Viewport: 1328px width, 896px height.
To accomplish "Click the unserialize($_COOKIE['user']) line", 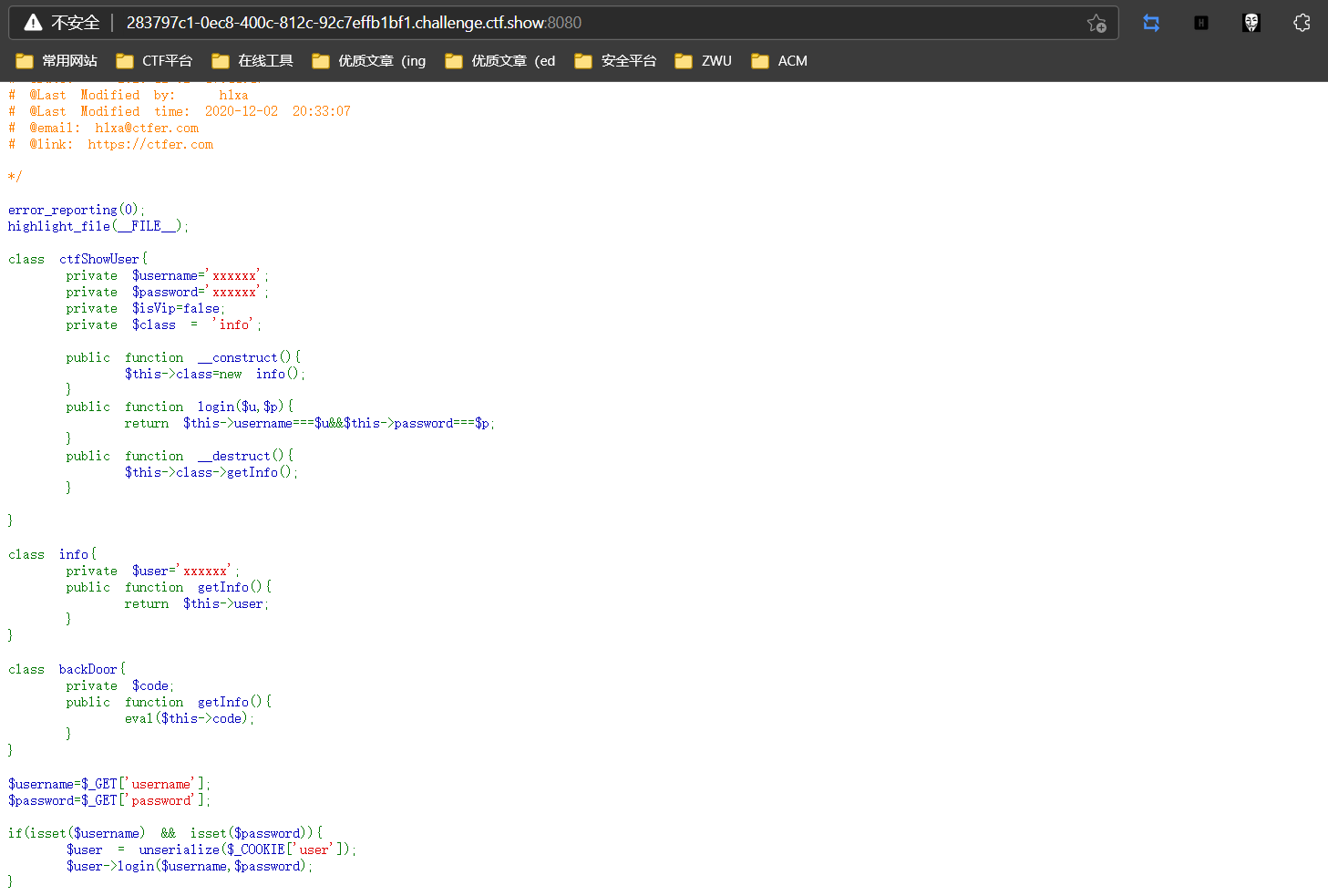I will (211, 850).
